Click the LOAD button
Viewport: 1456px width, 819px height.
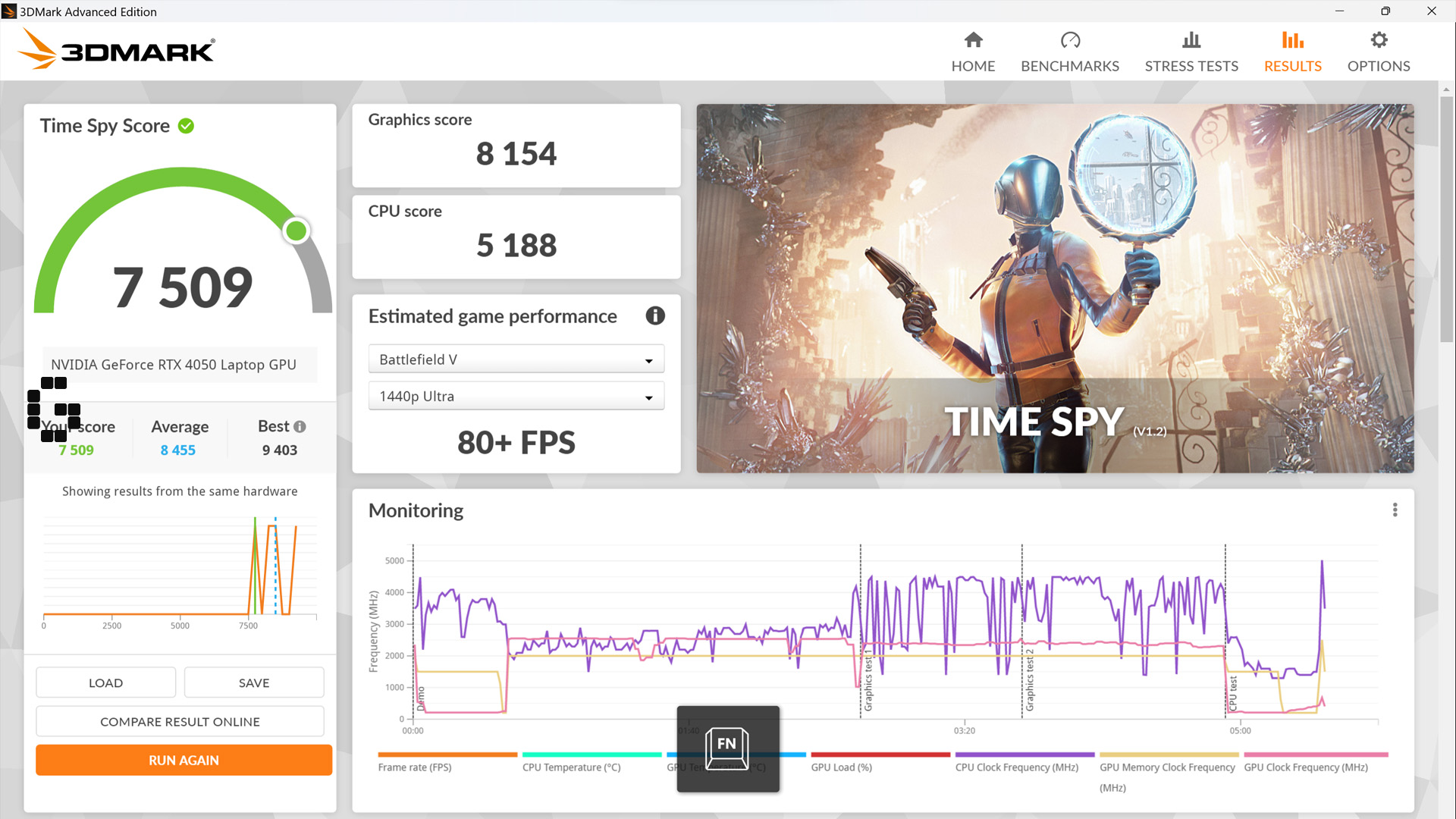(105, 682)
